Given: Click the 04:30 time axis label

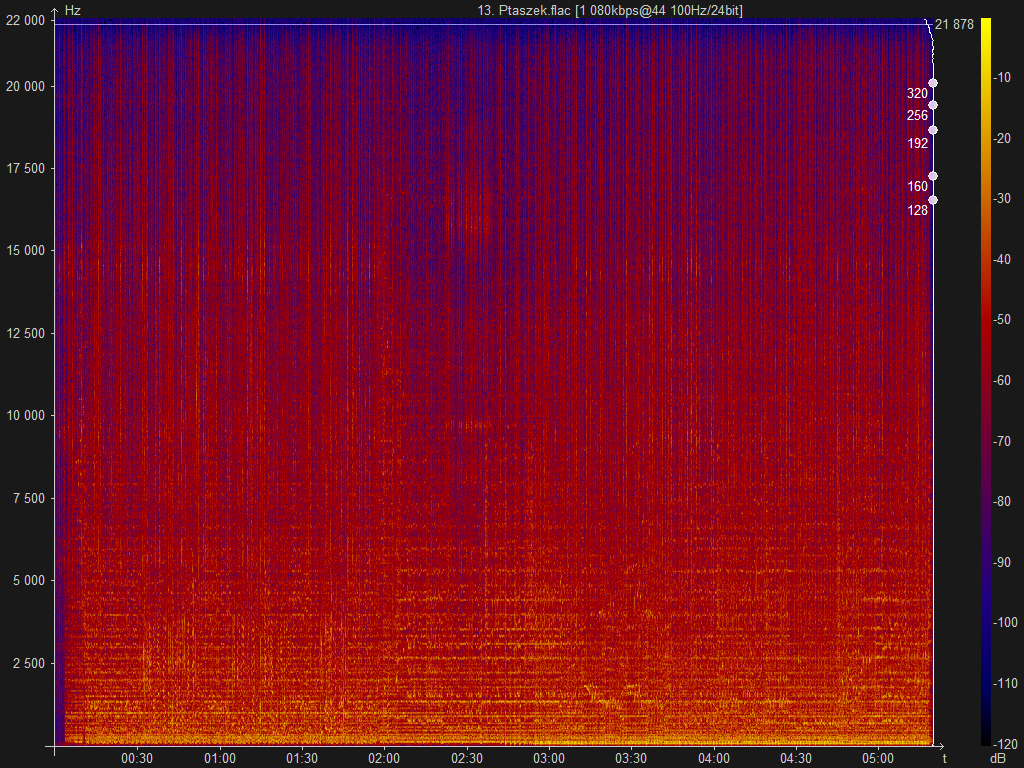Looking at the screenshot, I should [x=796, y=758].
